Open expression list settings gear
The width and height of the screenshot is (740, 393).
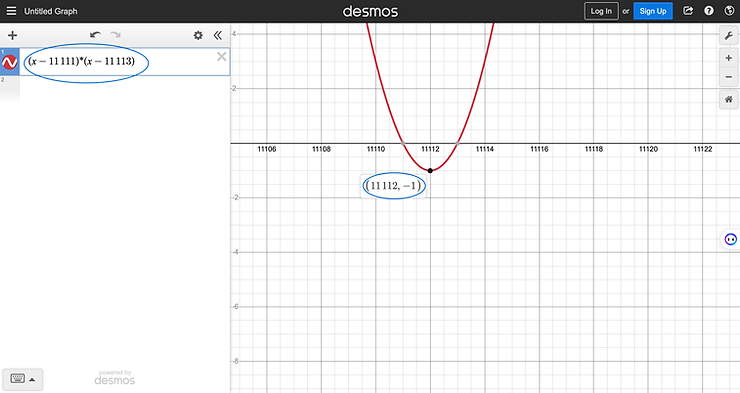(x=198, y=35)
